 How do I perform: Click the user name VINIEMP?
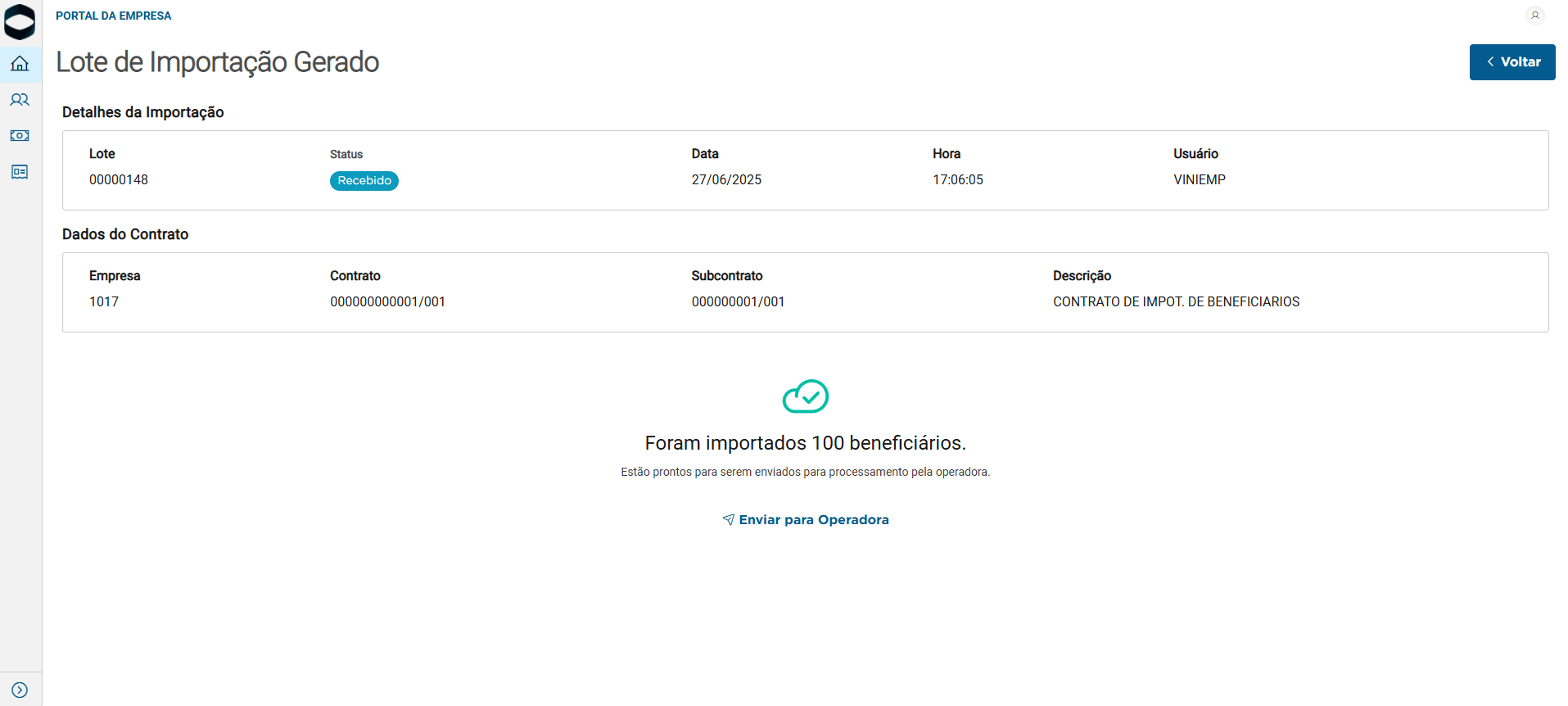[x=1200, y=180]
